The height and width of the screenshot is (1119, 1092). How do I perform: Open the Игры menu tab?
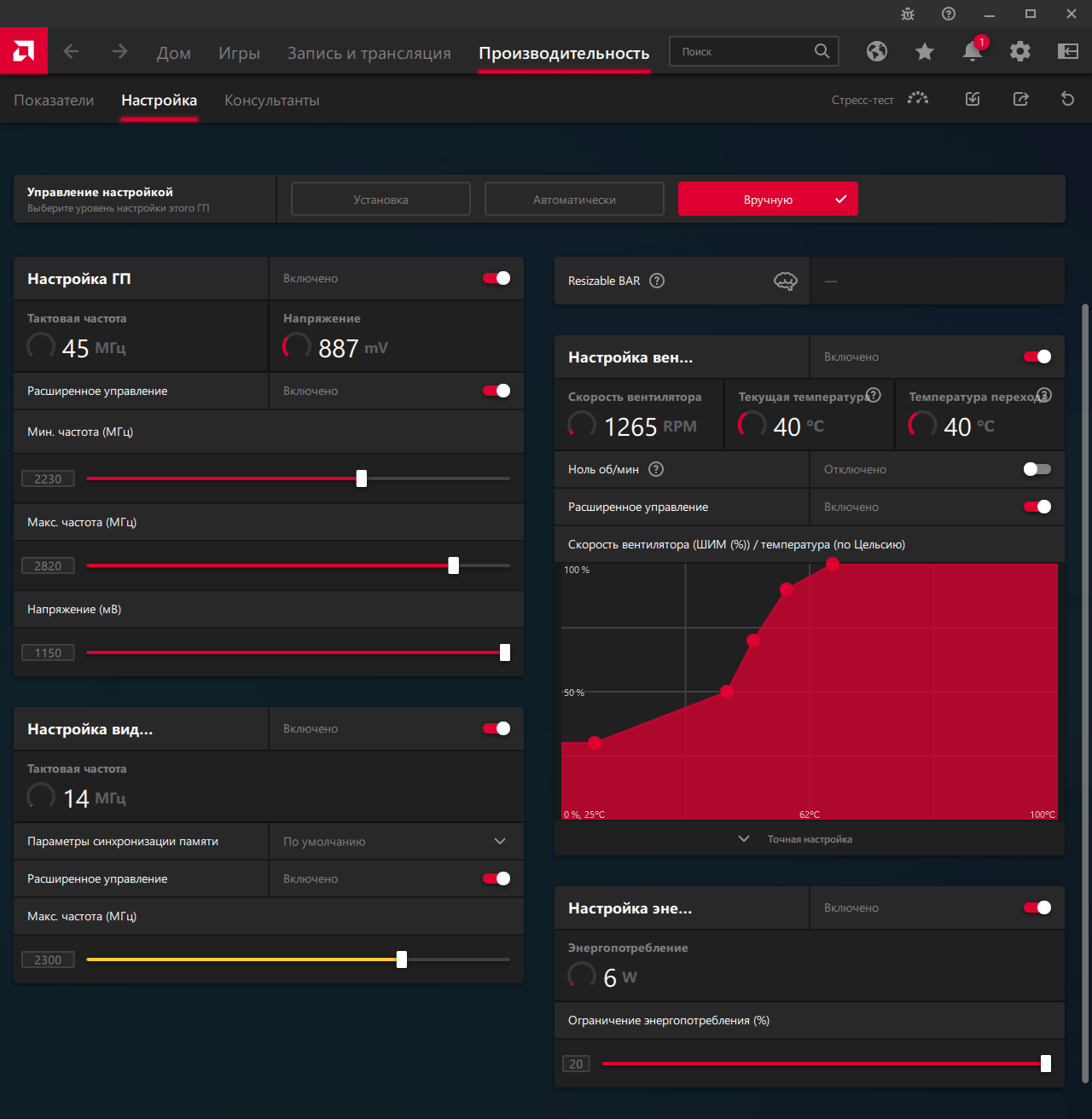click(239, 53)
